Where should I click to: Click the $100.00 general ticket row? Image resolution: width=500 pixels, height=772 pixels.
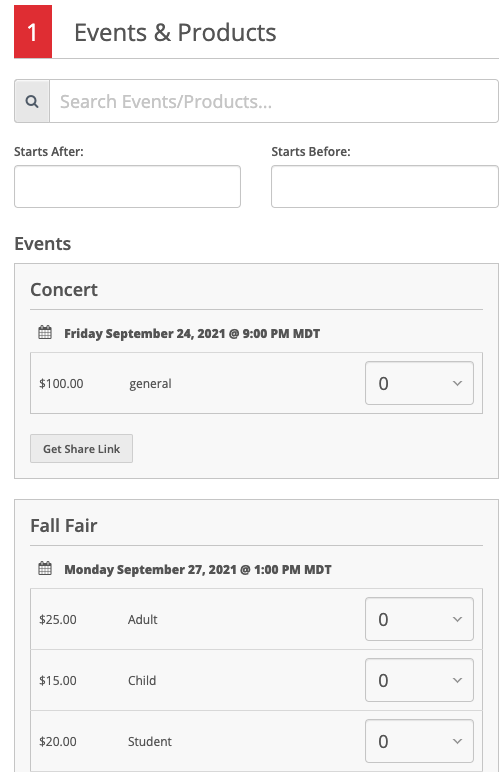[256, 383]
